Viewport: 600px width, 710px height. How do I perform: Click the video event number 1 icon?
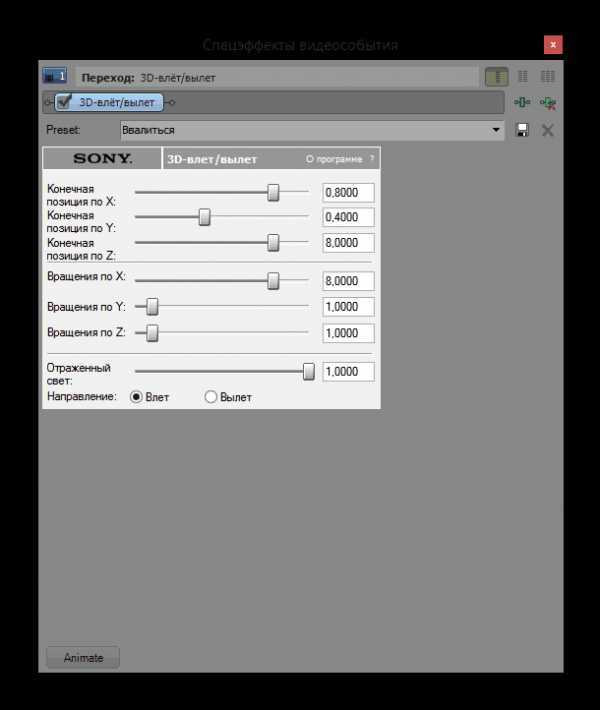(55, 76)
